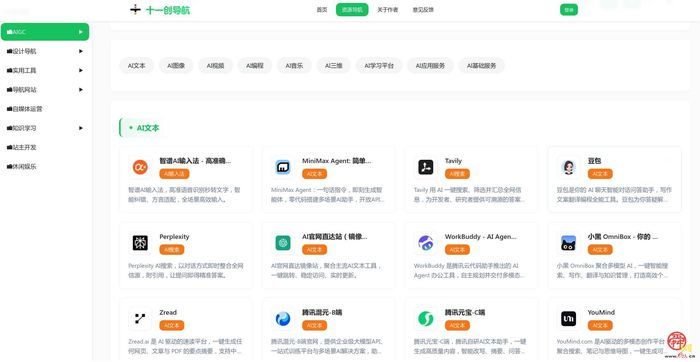This screenshot has height=362, width=700.
Task: Open the 腾讯混元-B端 title link
Action: click(x=322, y=312)
